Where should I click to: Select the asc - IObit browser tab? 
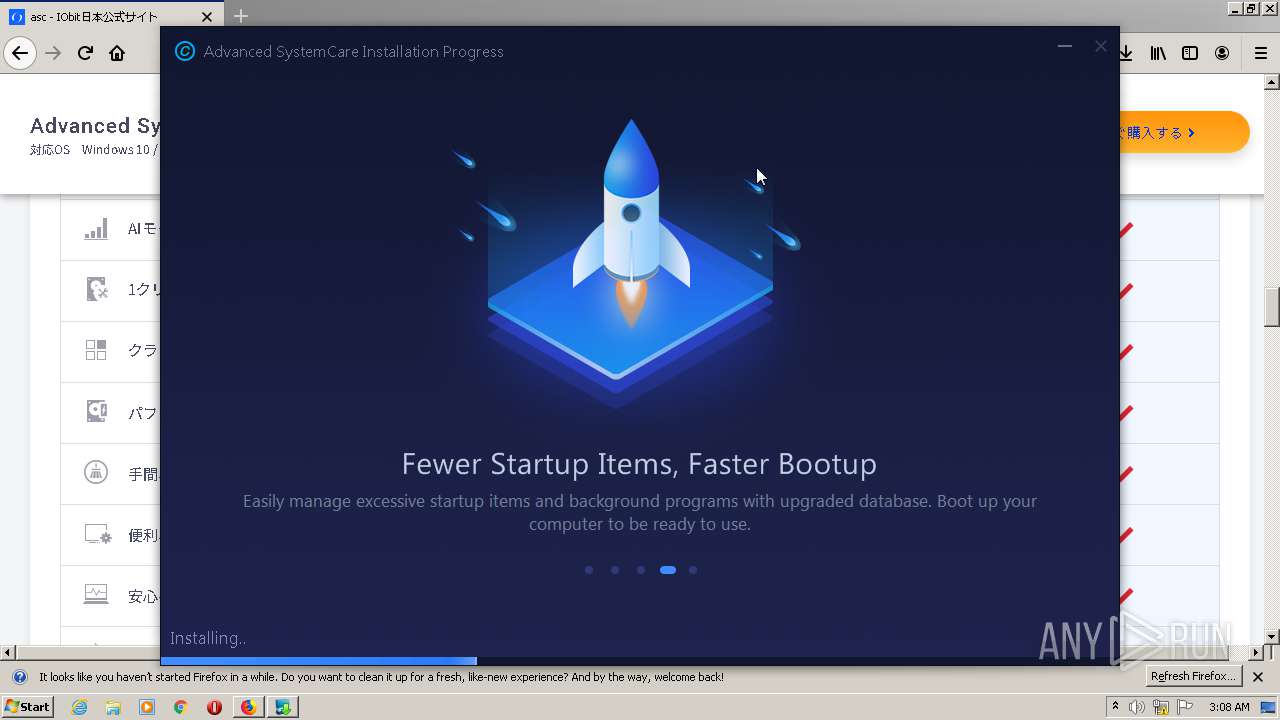coord(112,17)
